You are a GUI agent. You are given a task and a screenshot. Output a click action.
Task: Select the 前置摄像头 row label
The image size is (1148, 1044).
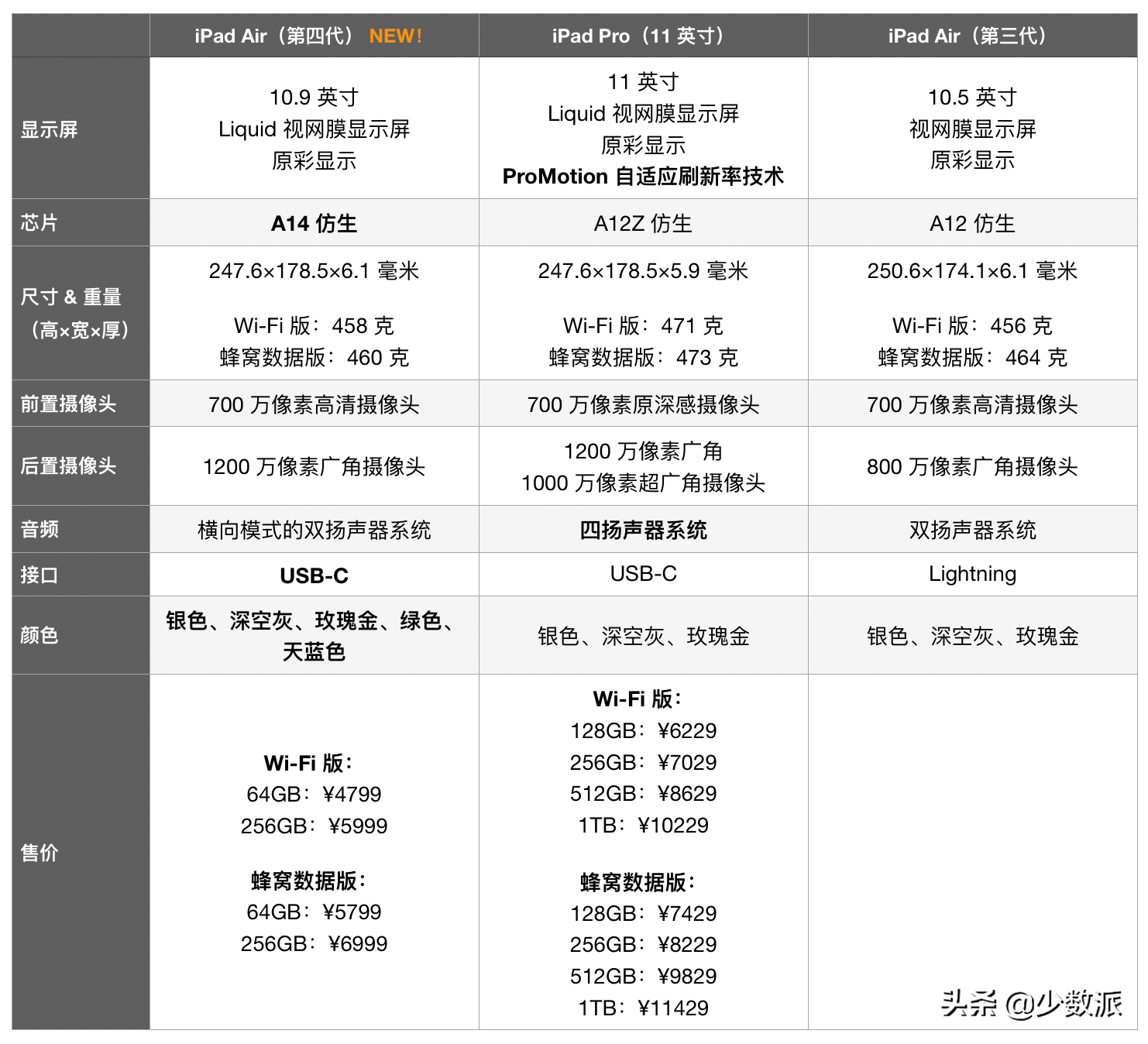[68, 404]
